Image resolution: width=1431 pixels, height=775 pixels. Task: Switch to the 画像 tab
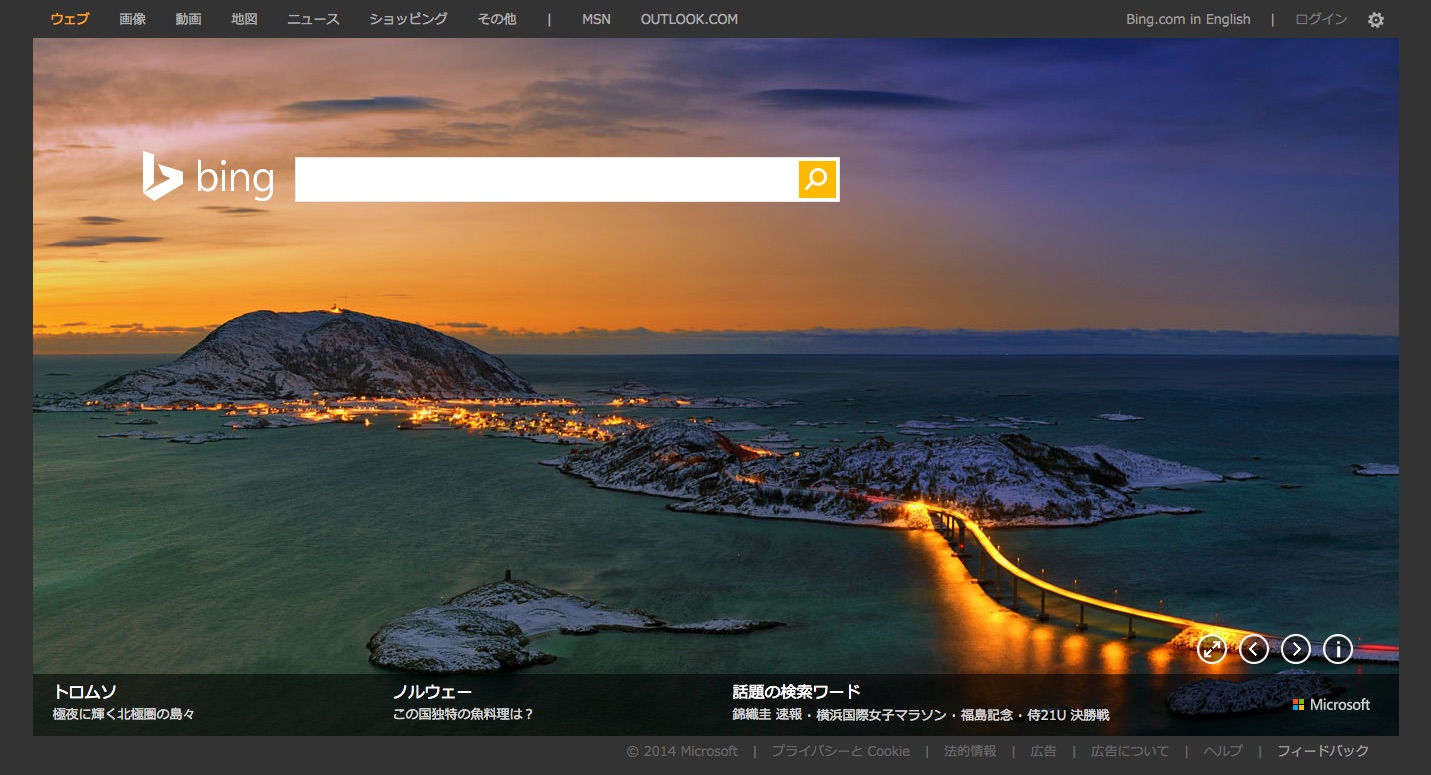point(132,19)
